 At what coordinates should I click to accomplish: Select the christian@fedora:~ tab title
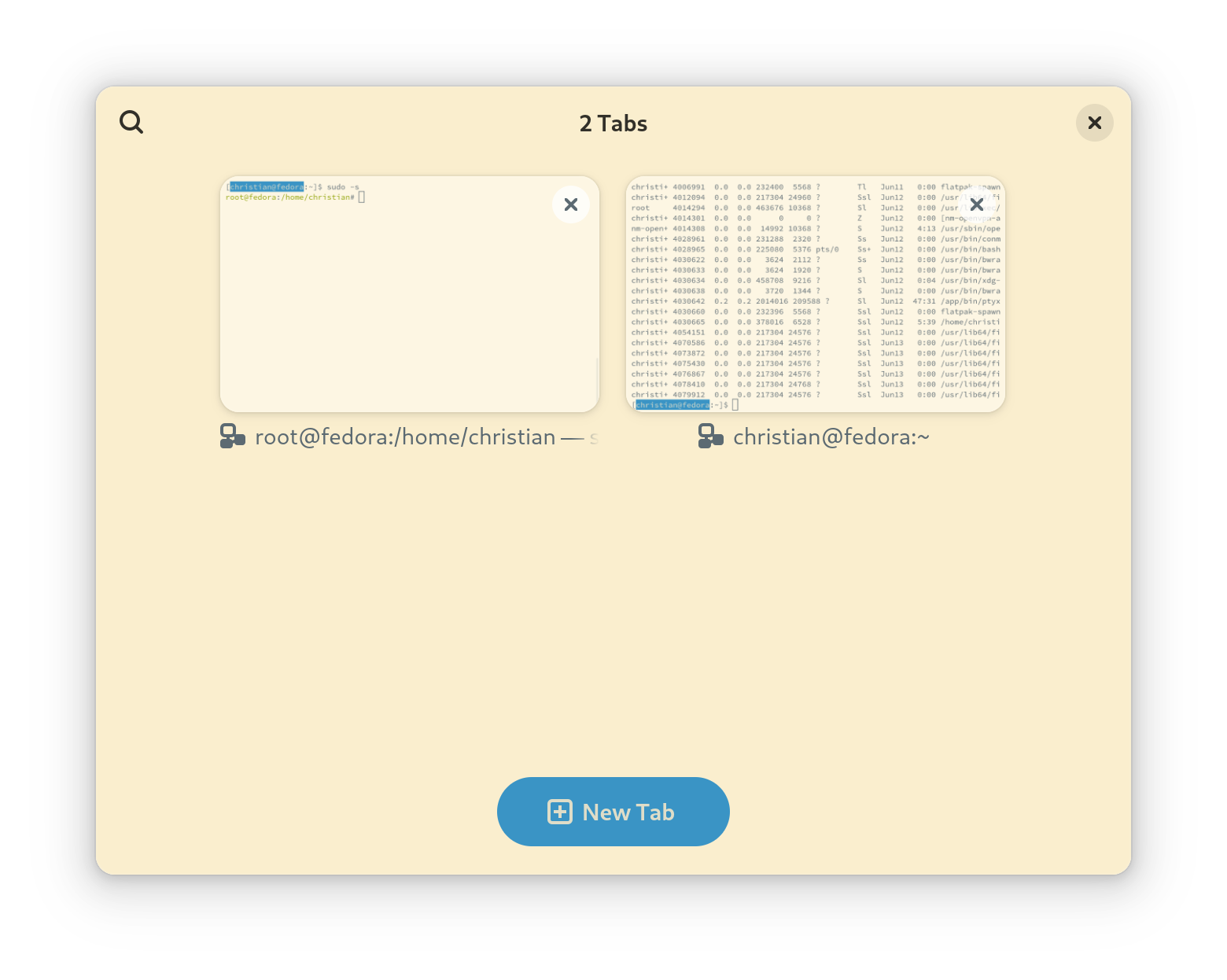coord(831,437)
